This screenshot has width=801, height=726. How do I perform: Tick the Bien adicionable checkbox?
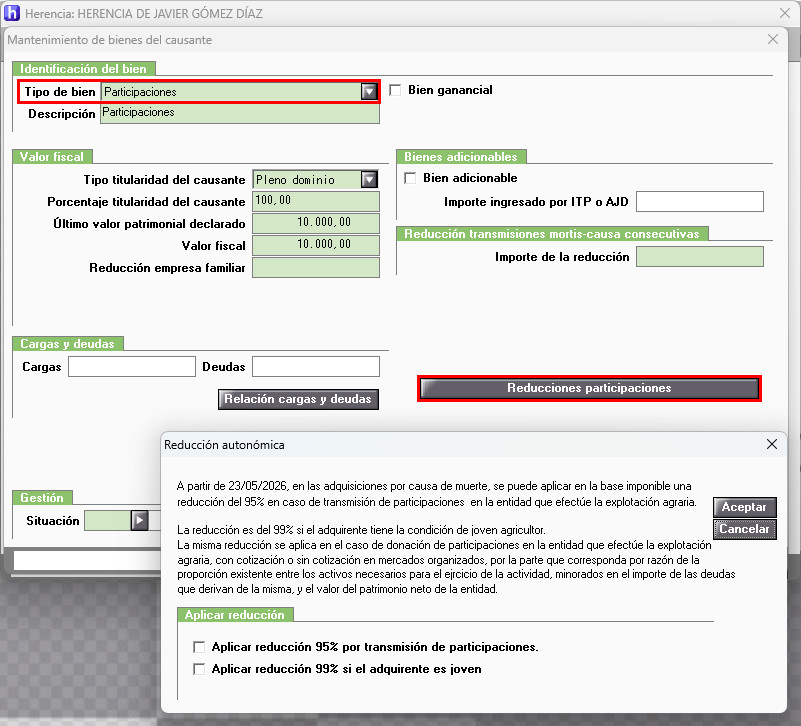(410, 178)
